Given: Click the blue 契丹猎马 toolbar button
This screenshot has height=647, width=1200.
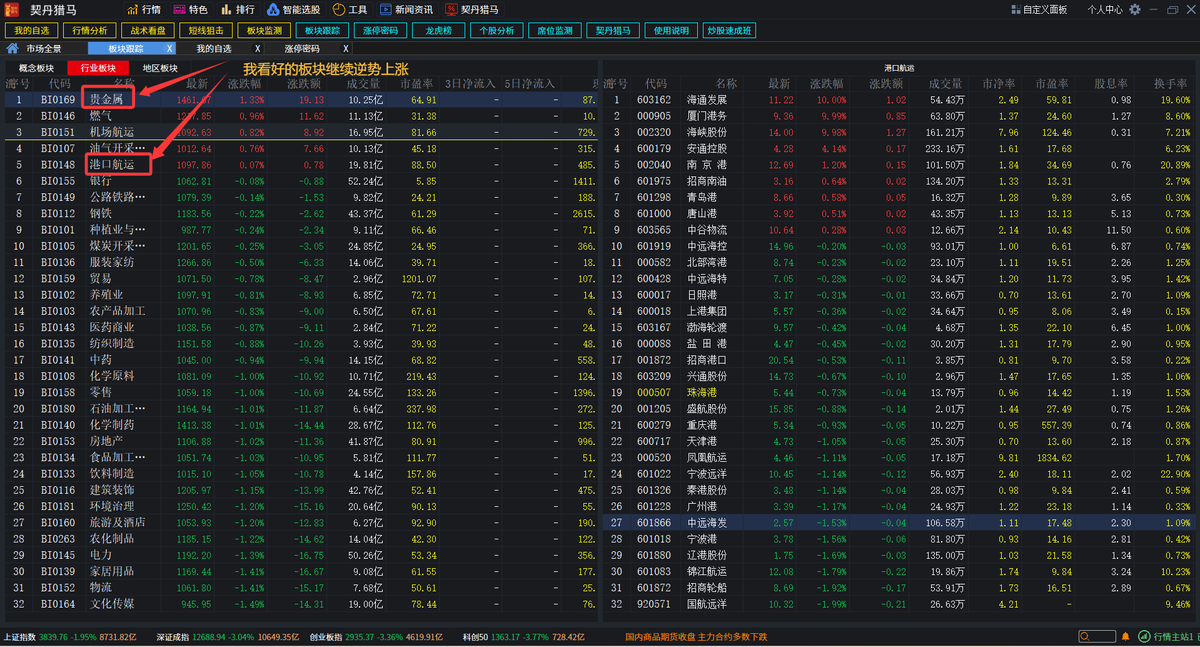Looking at the screenshot, I should click(x=613, y=30).
